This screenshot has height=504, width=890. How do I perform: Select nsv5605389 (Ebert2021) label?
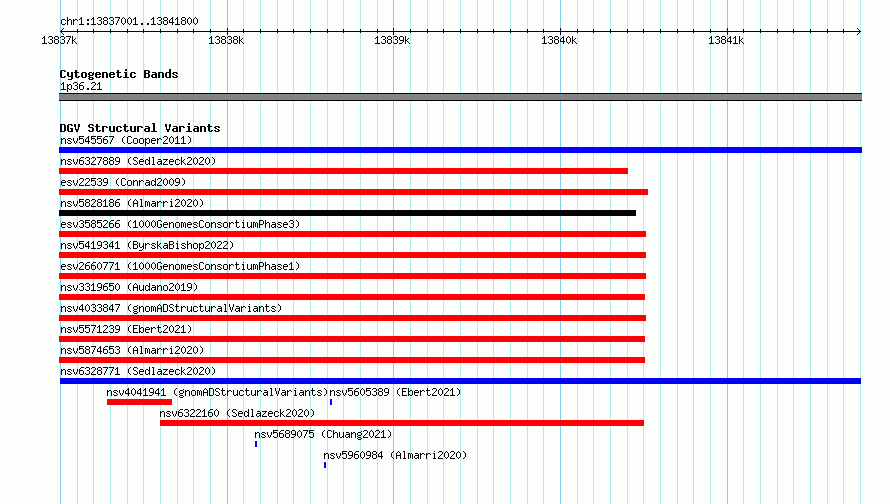(395, 392)
